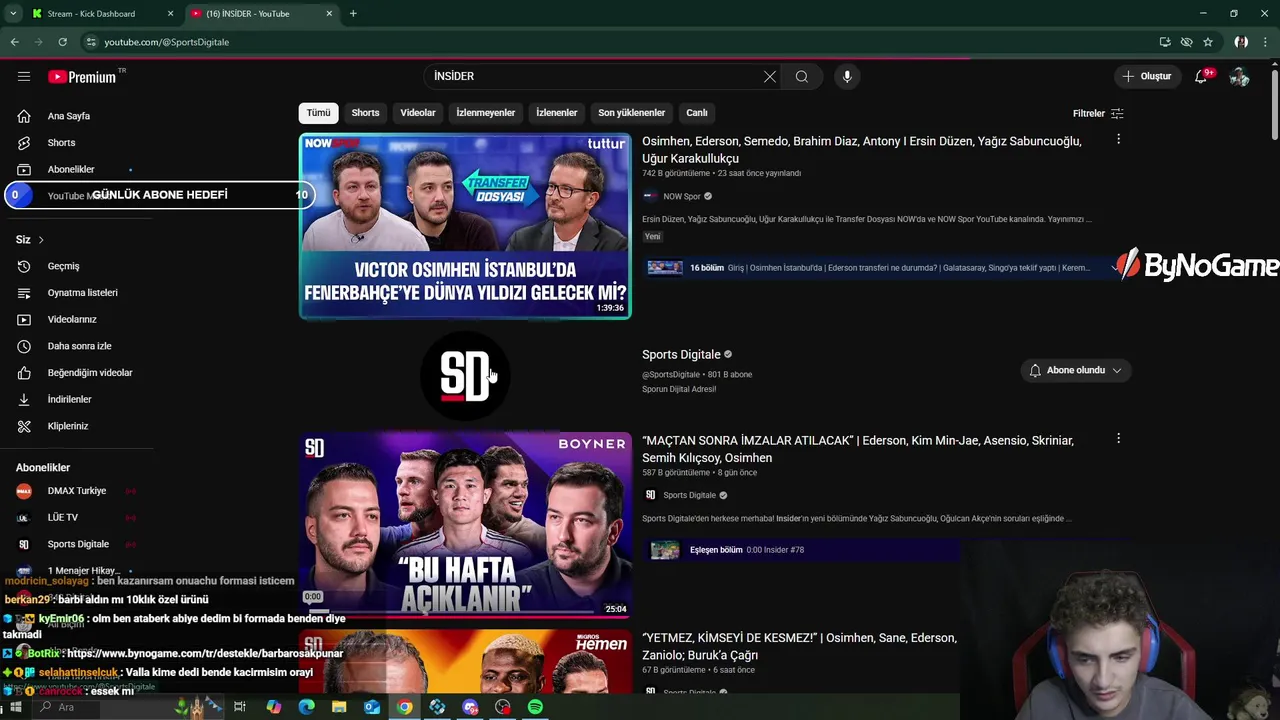Viewport: 1280px width, 720px height.
Task: Open the YouTube guide hamburger menu
Action: (x=24, y=77)
